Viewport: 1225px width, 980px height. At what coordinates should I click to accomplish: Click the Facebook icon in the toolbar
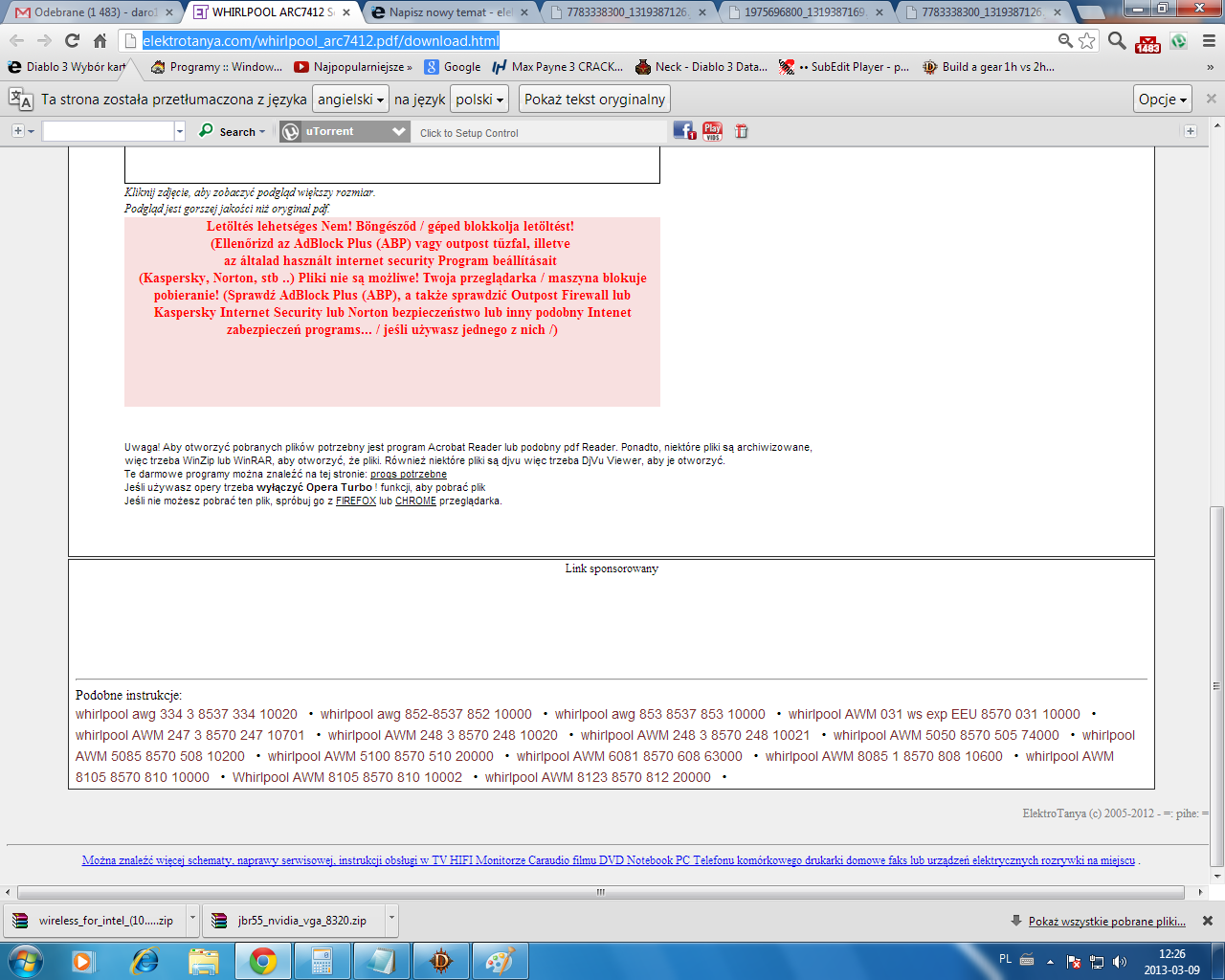click(x=684, y=132)
